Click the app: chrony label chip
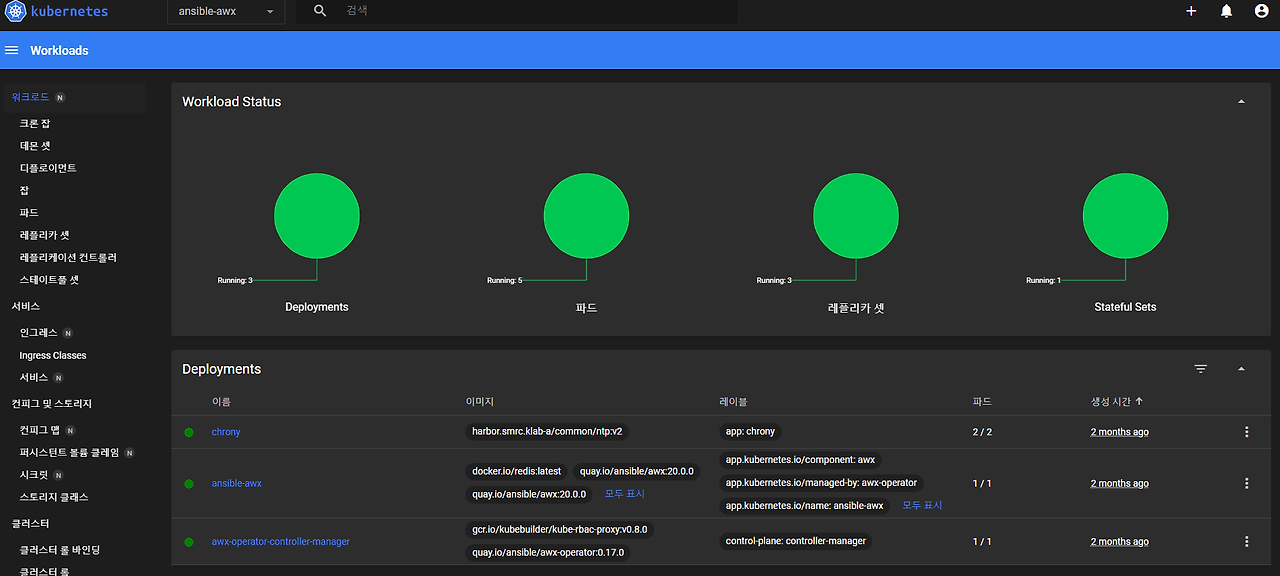 pos(750,432)
